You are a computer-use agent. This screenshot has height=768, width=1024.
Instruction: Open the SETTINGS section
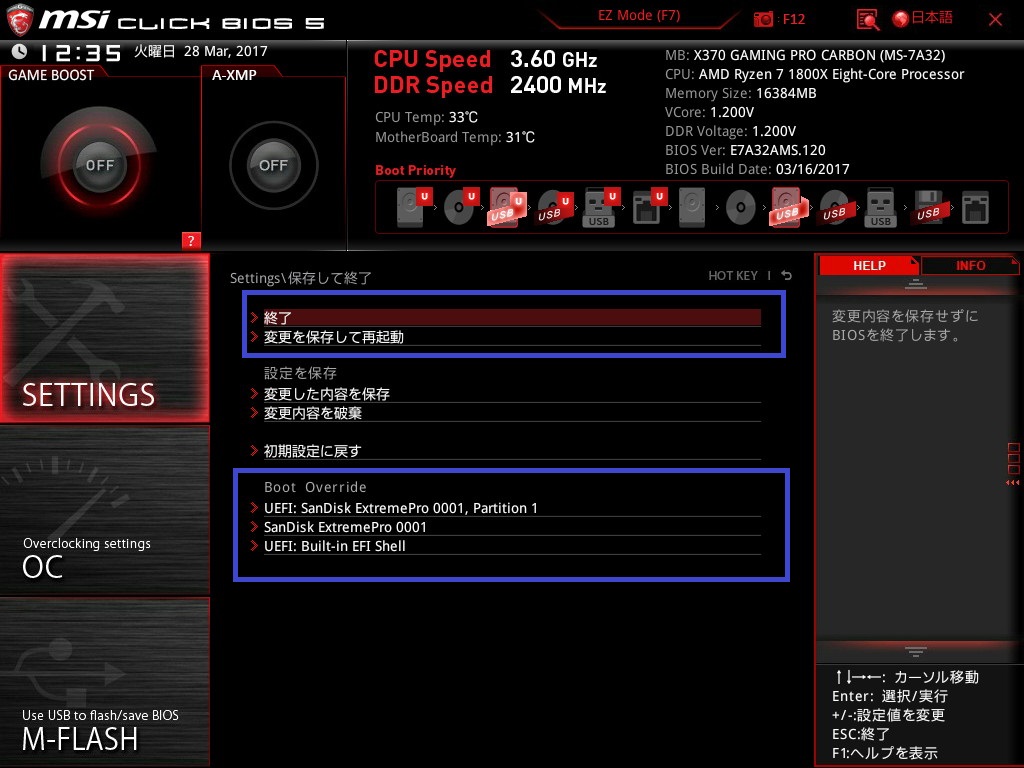click(104, 338)
